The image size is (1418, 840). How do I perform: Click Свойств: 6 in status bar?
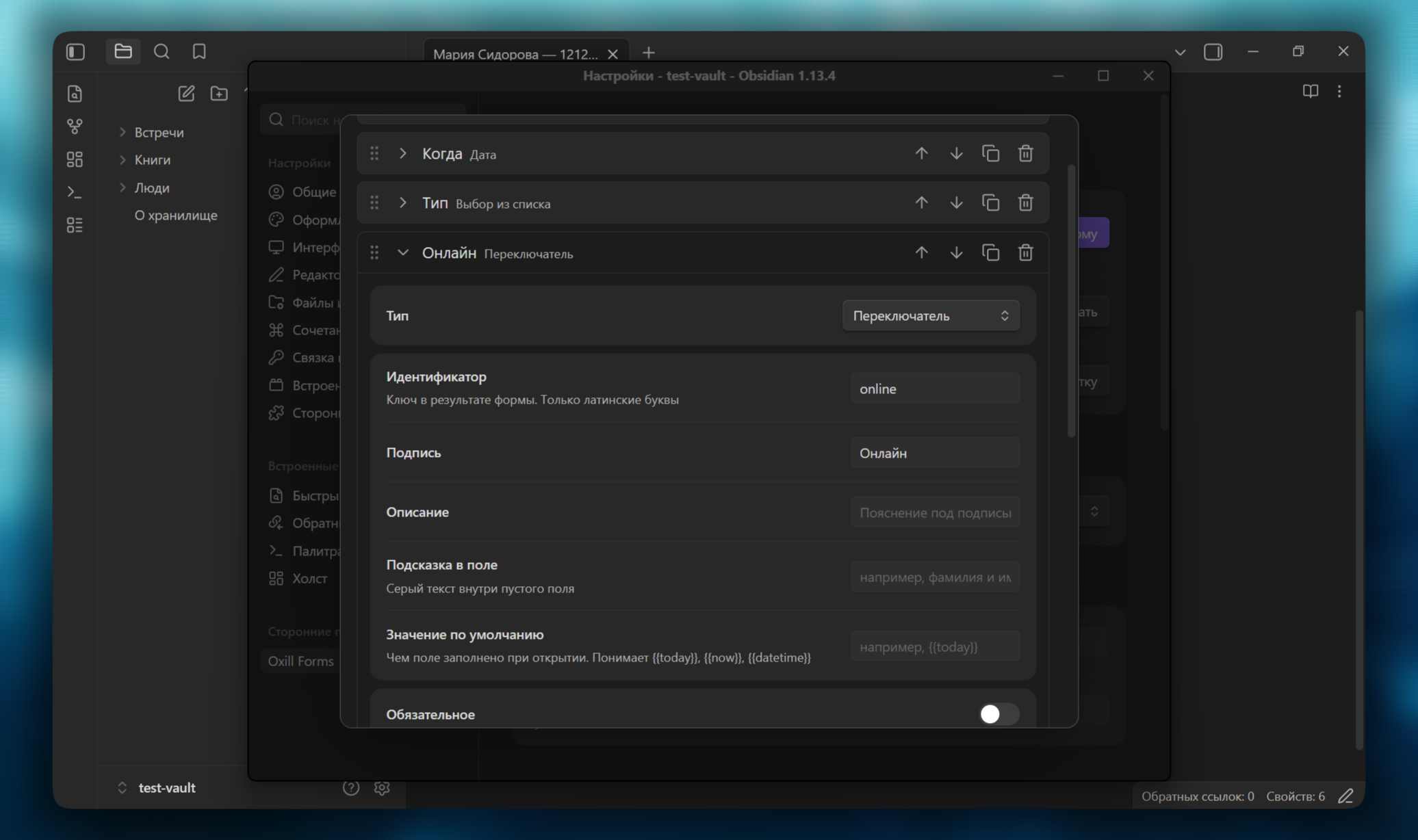tap(1295, 796)
